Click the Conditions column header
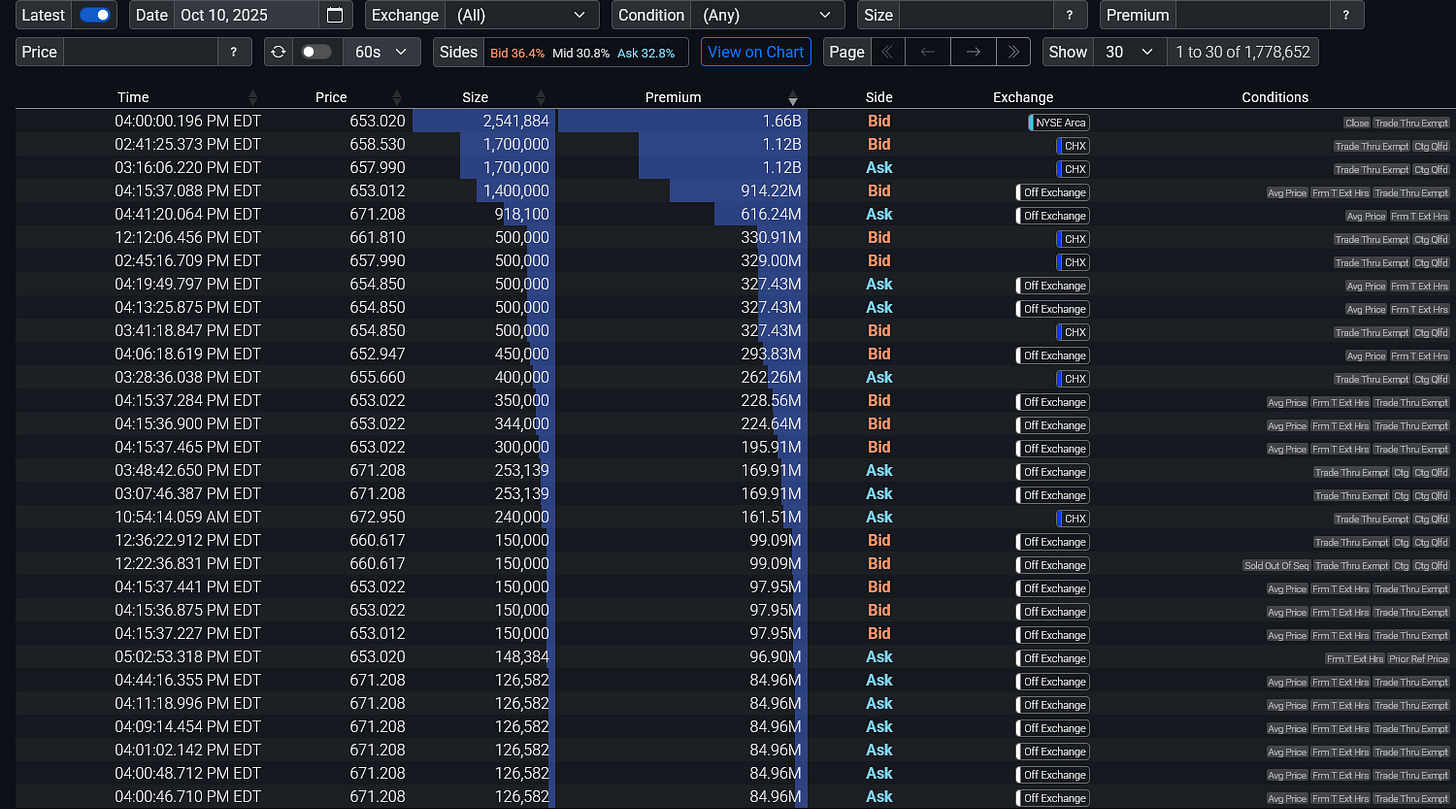 (1275, 97)
